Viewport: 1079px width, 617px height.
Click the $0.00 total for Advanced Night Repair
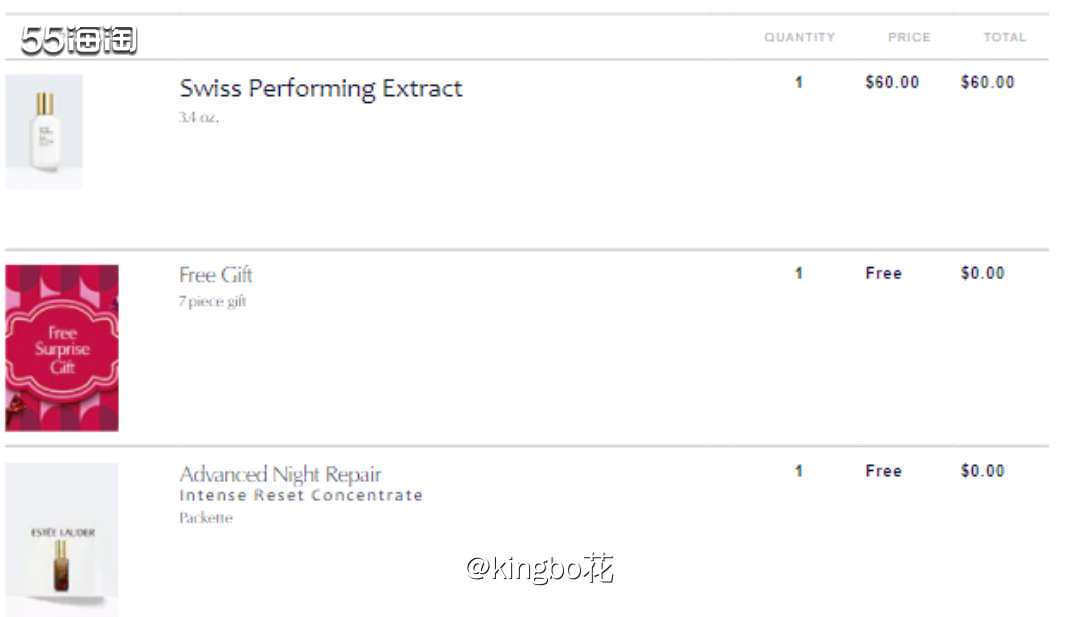(x=982, y=471)
